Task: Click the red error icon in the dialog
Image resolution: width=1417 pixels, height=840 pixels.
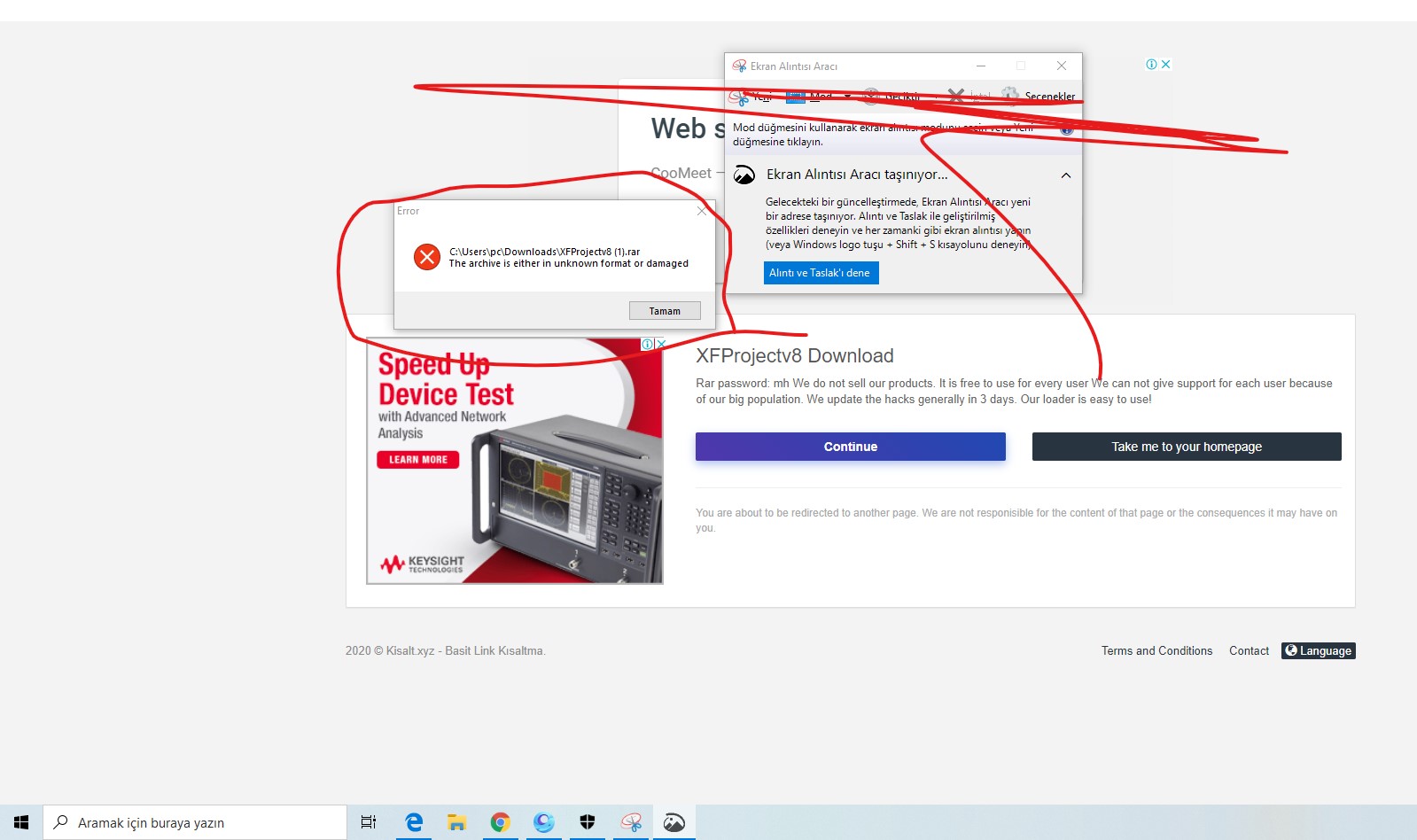Action: click(427, 257)
